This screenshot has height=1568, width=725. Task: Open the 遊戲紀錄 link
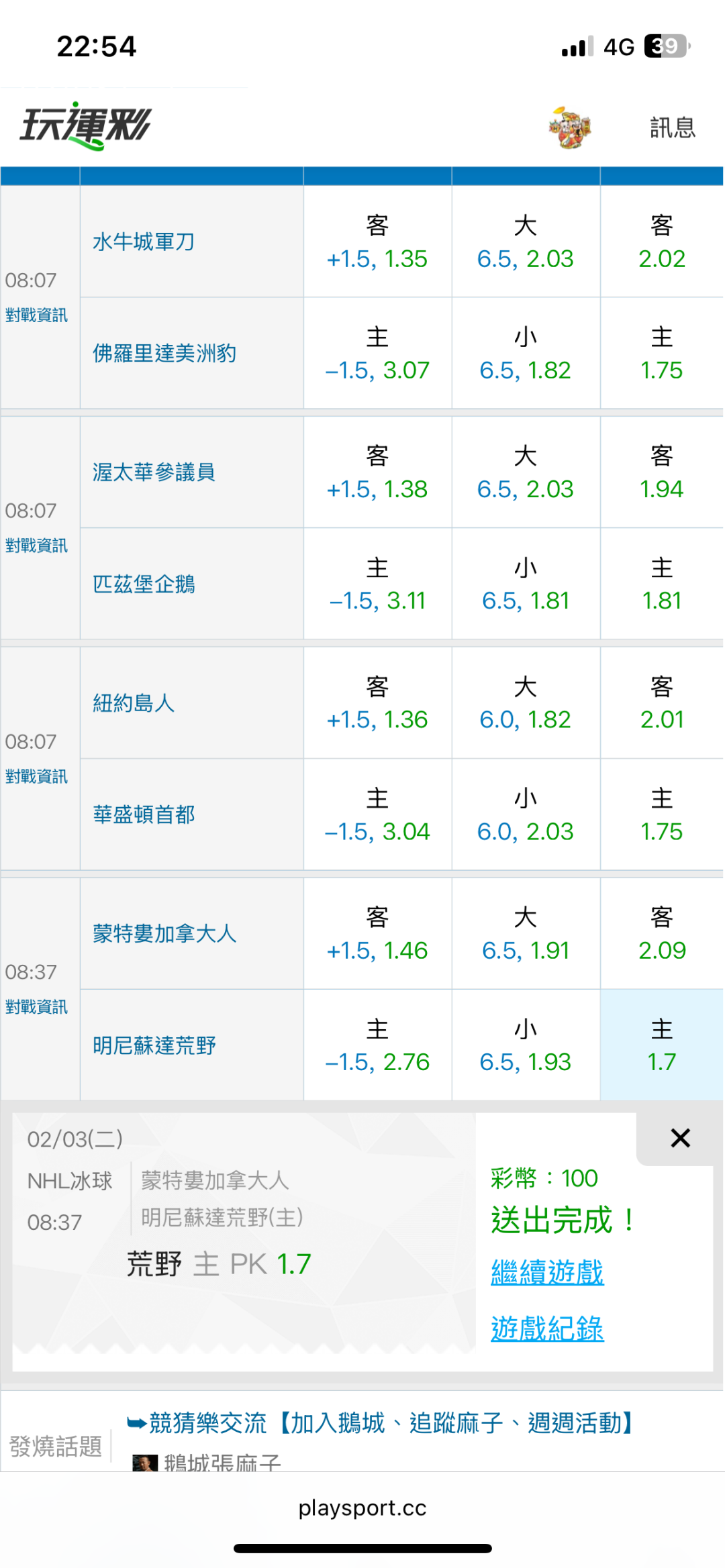point(547,1328)
